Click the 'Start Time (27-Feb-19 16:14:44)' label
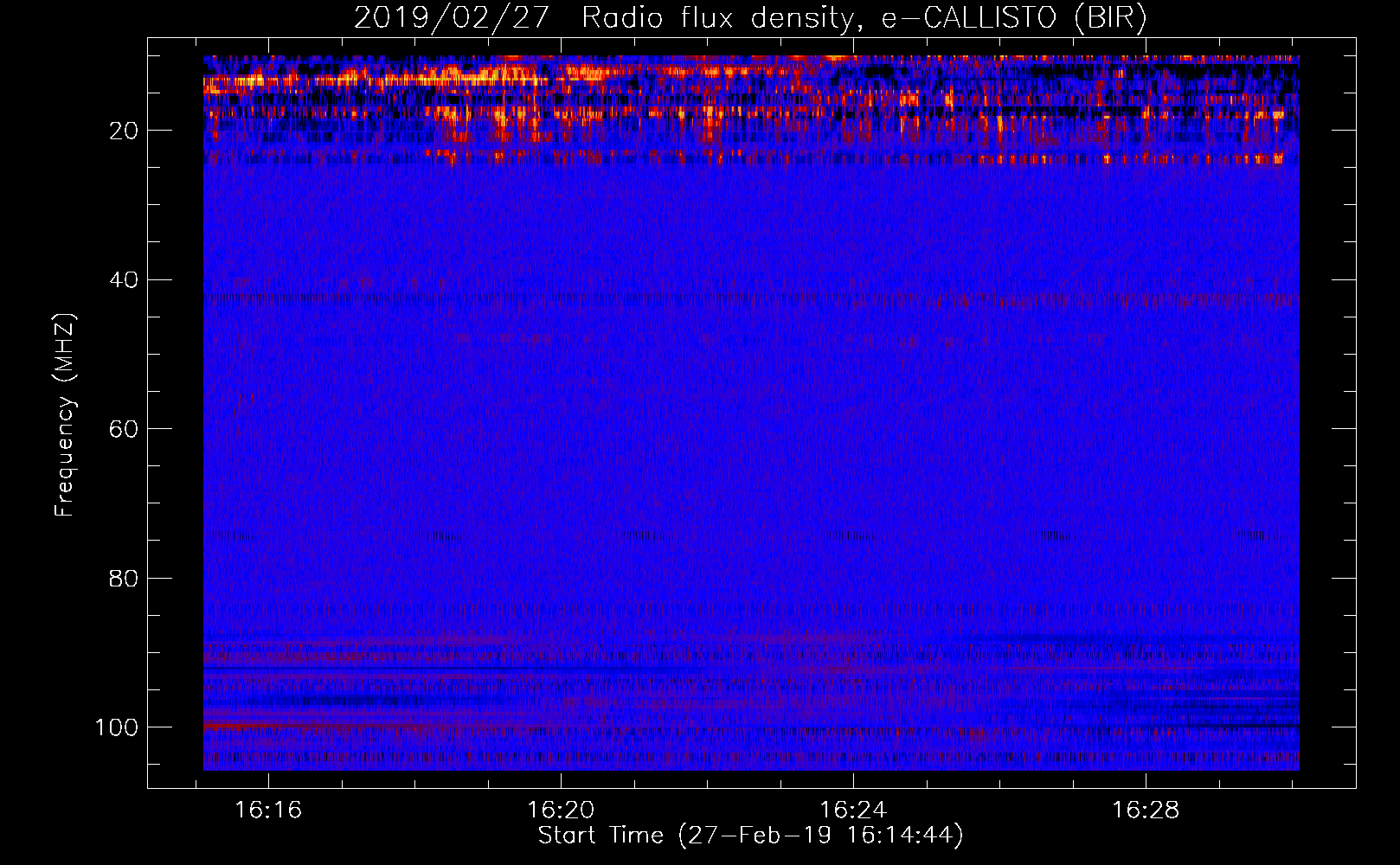The image size is (1400, 865). click(x=750, y=835)
